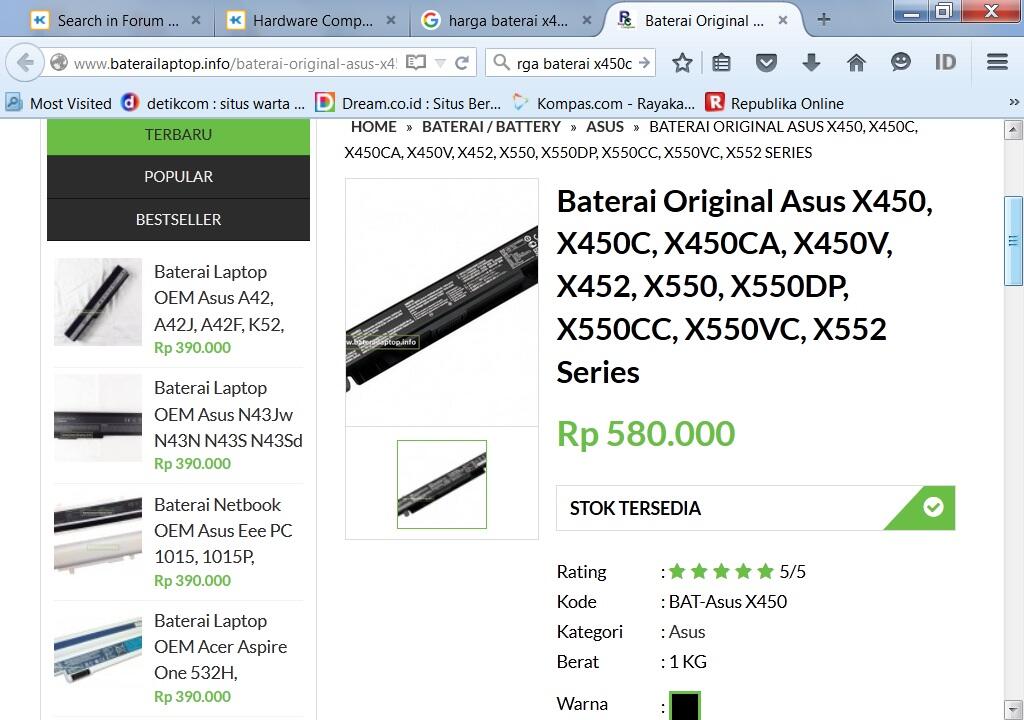Open the Most Visited bookmarks folder
The image size is (1024, 720).
click(59, 103)
